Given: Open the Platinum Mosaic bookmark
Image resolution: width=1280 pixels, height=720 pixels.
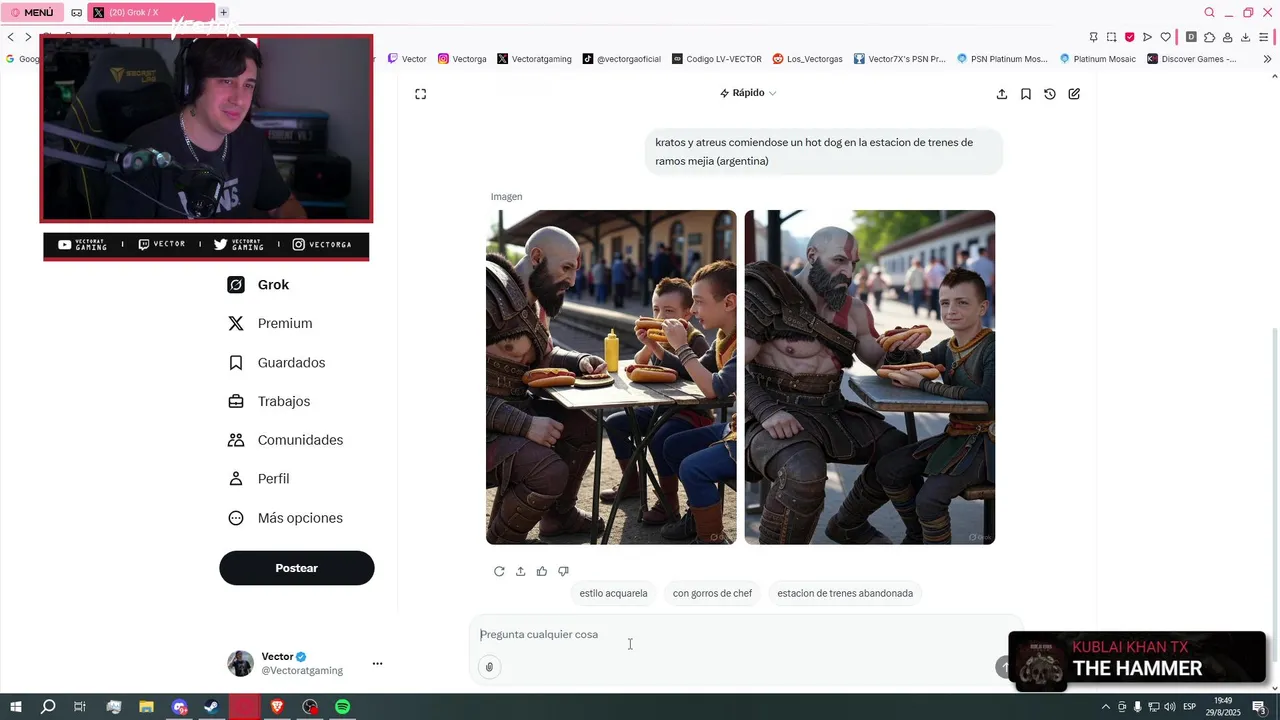Looking at the screenshot, I should [1098, 59].
